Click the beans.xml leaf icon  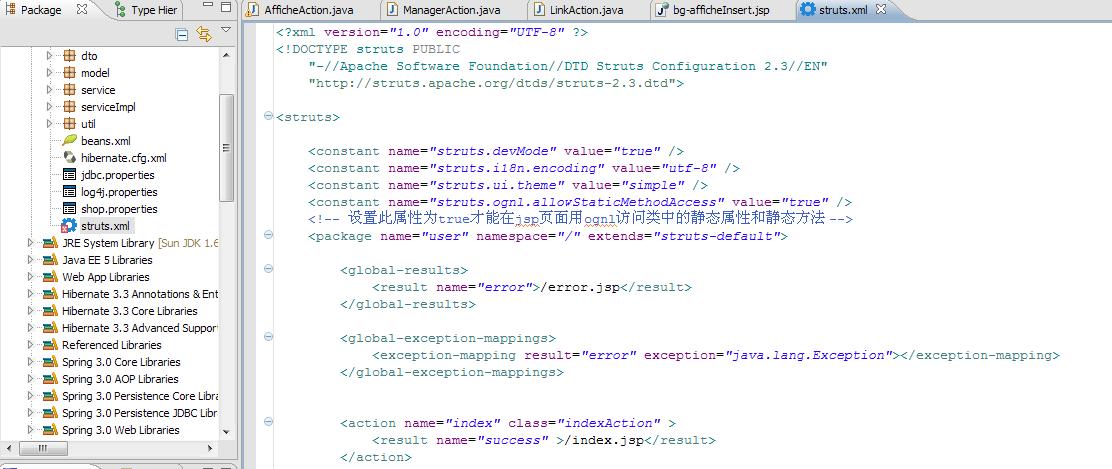coord(69,140)
